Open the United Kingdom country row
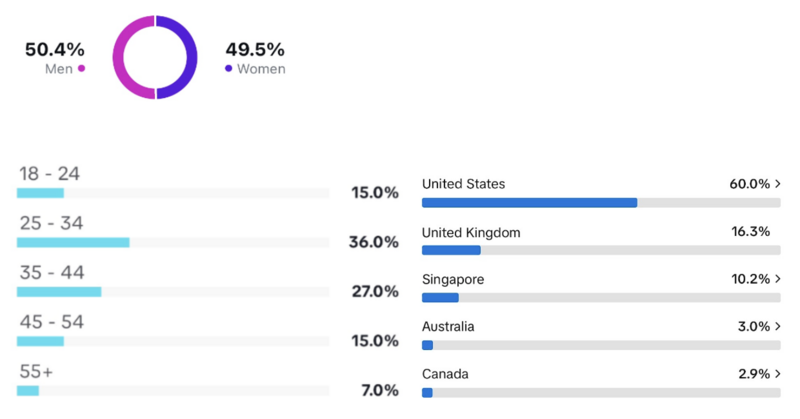Screen dimensions: 800x419 [601, 240]
